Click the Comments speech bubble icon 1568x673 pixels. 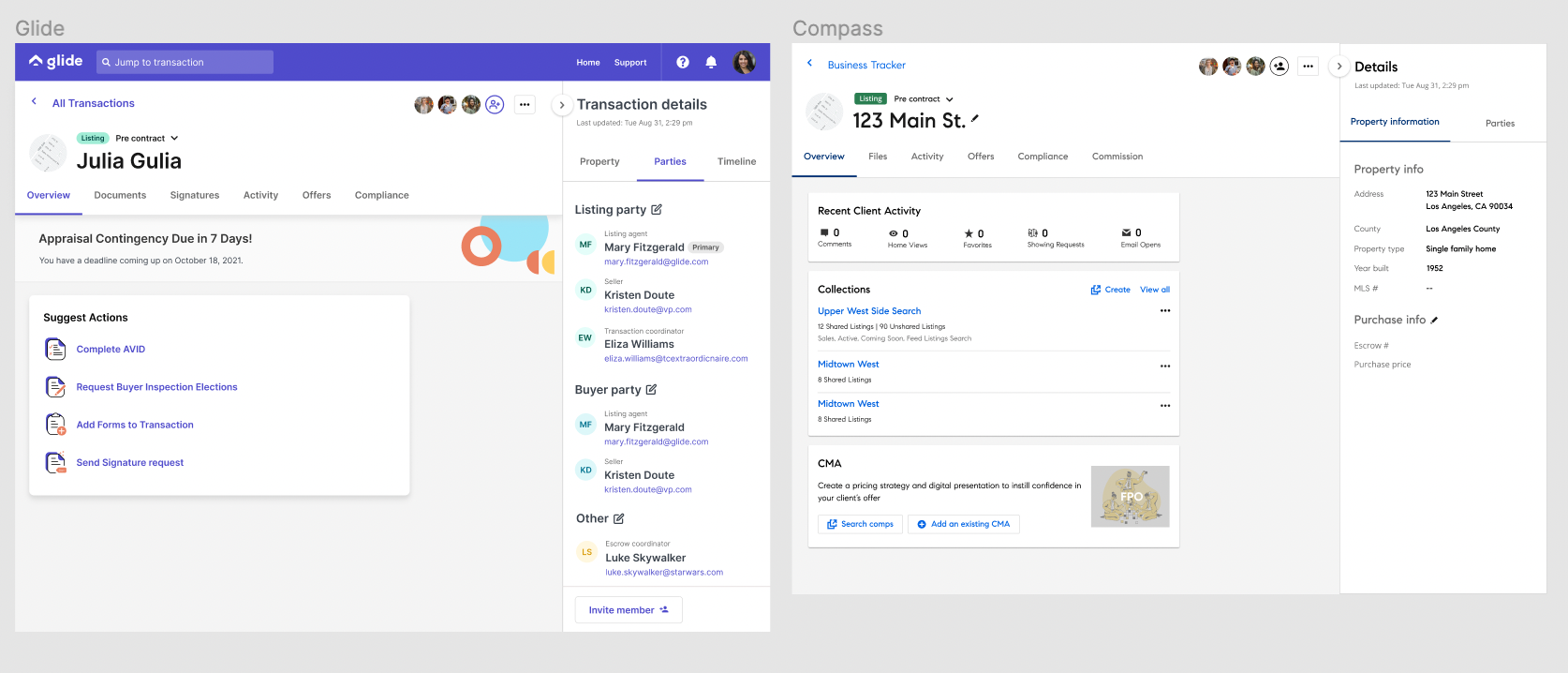pyautogui.click(x=824, y=232)
